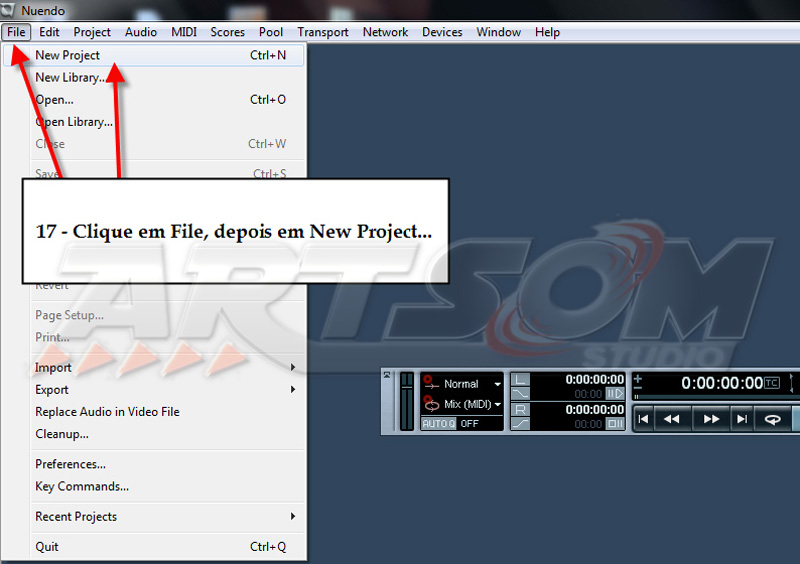Click the linear record mode icon

pos(430,383)
